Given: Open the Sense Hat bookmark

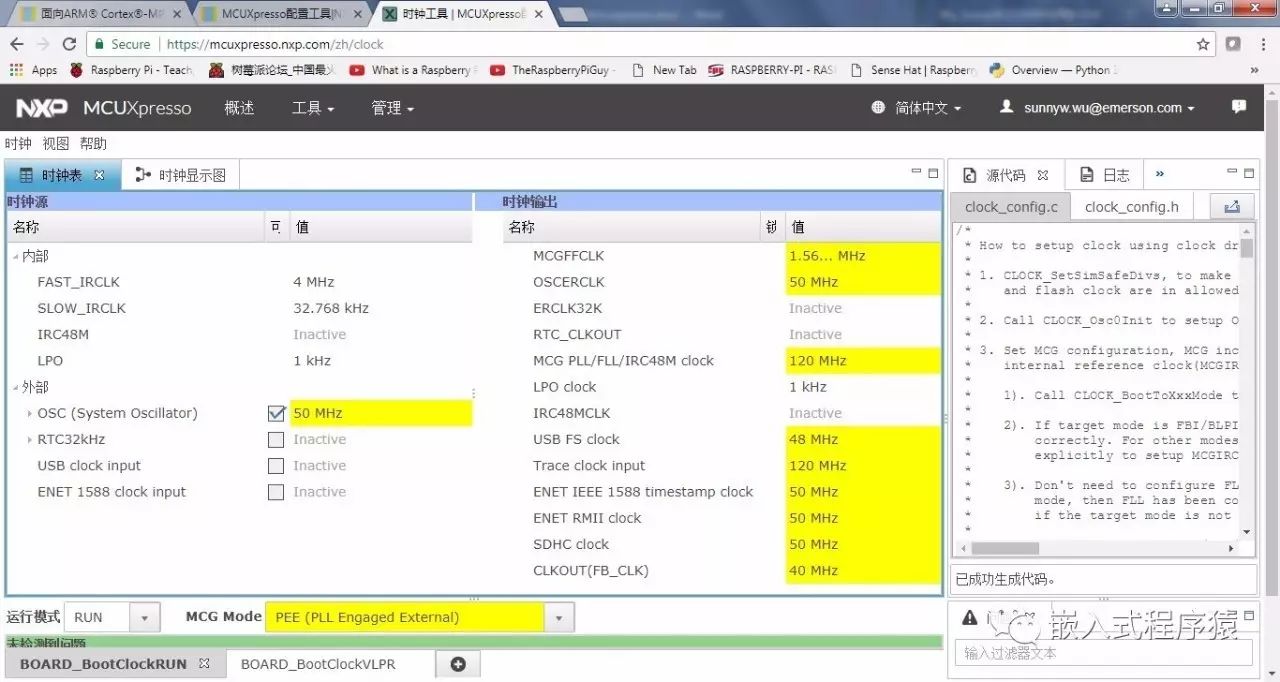Looking at the screenshot, I should (x=913, y=70).
